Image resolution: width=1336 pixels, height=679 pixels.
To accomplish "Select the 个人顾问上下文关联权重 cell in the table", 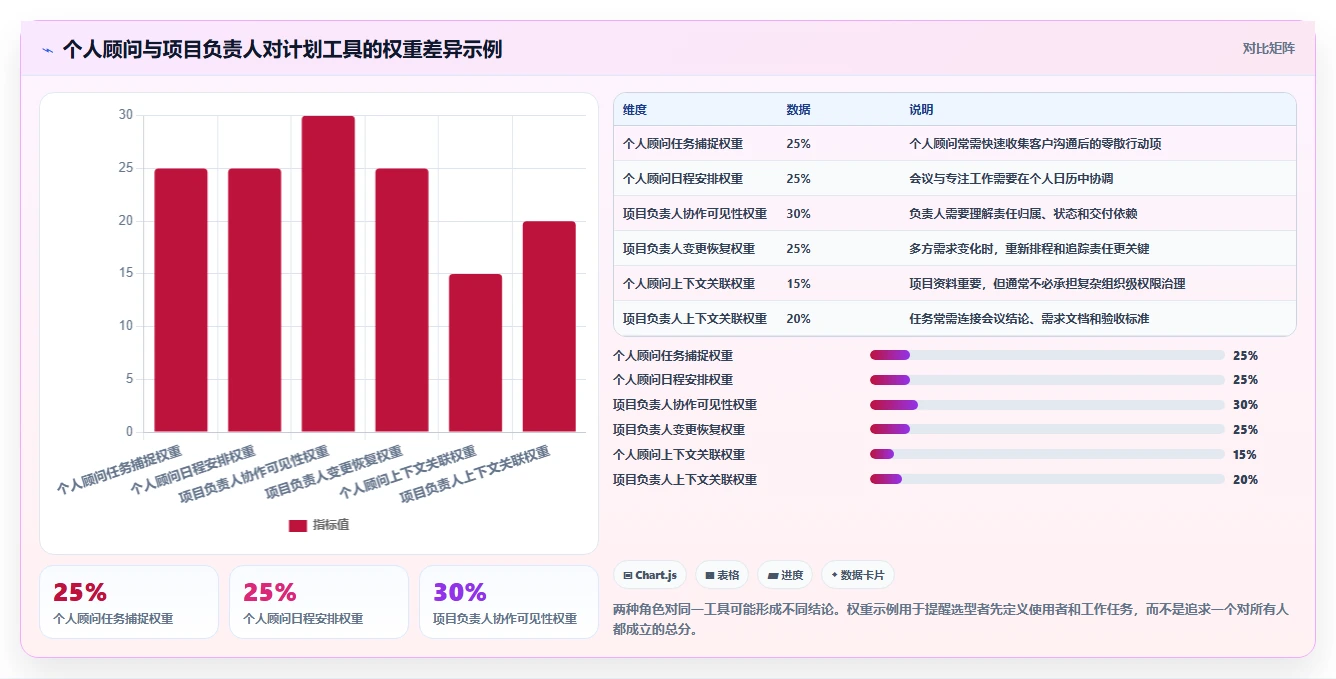I will 689,284.
